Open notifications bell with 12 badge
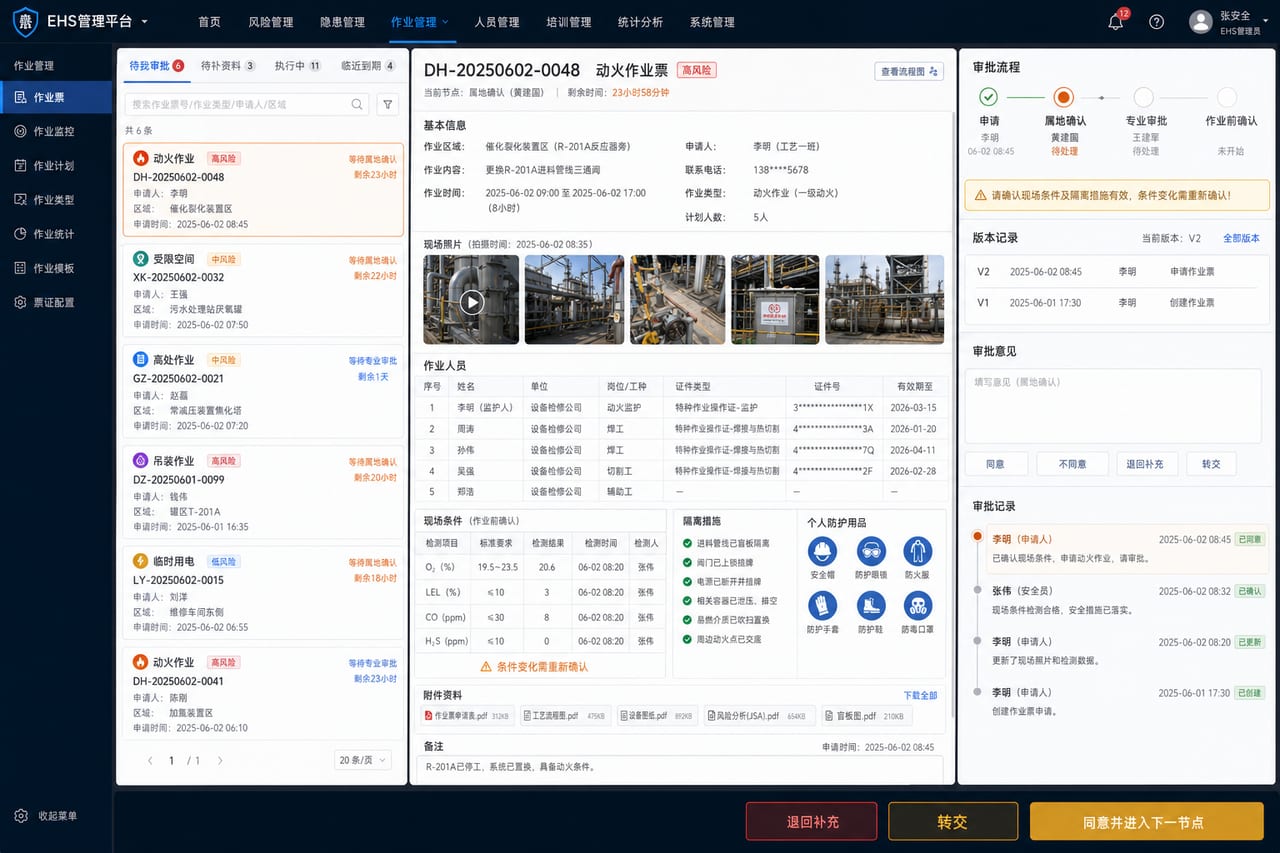This screenshot has width=1280, height=853. pos(1116,21)
